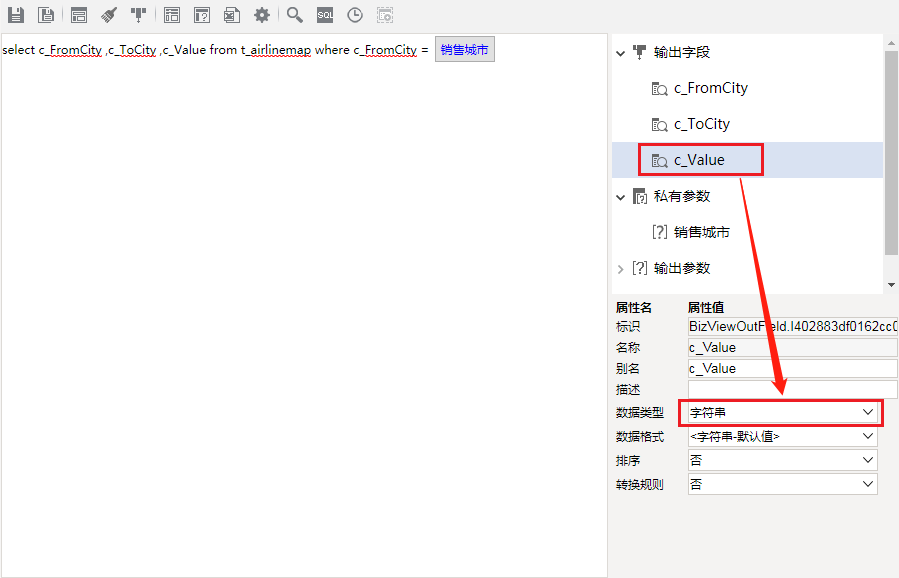Click scrollbar up arrow in field tree
The image size is (899, 578).
tap(891, 43)
